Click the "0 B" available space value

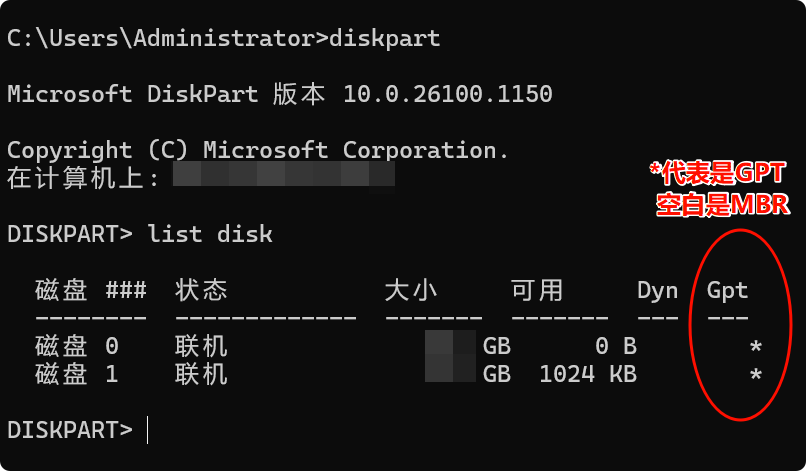[x=615, y=347]
